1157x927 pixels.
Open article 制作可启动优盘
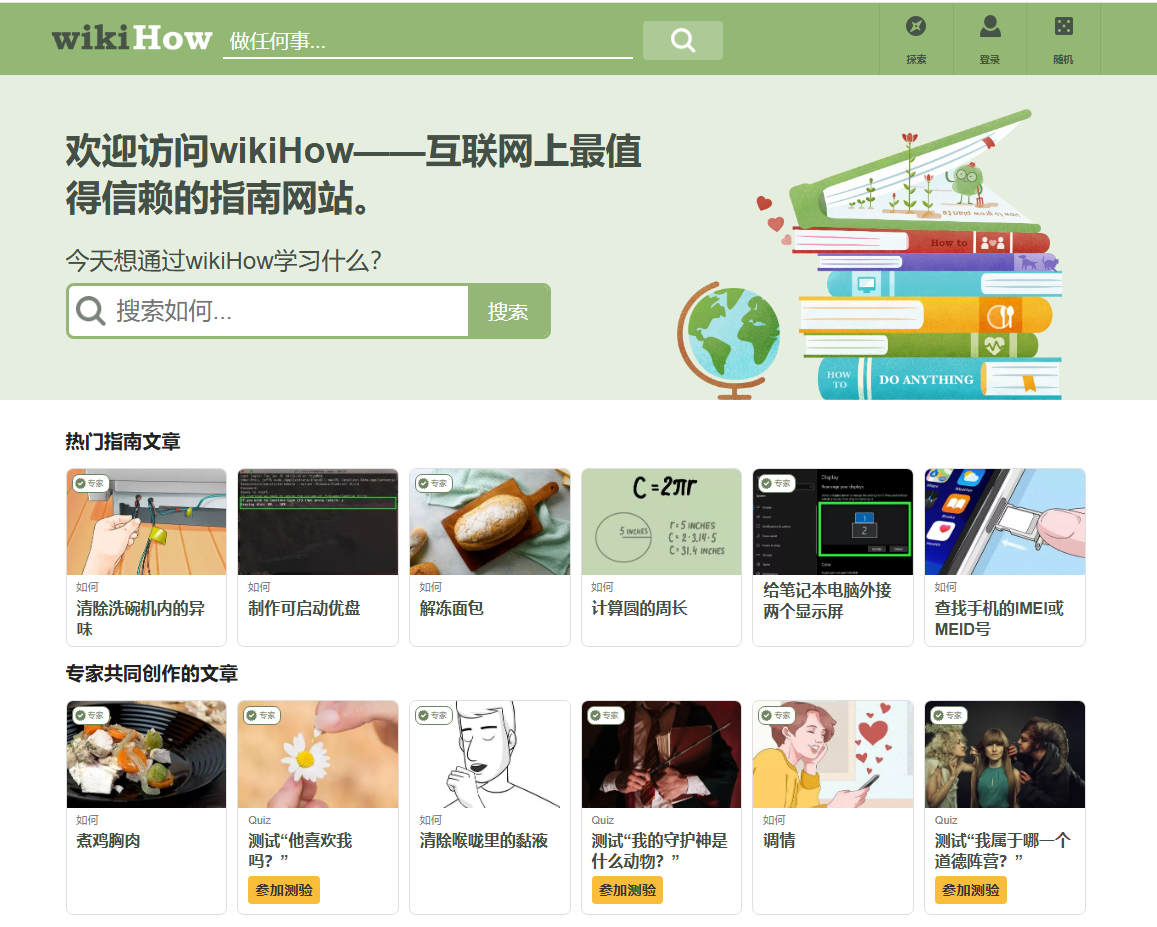304,608
